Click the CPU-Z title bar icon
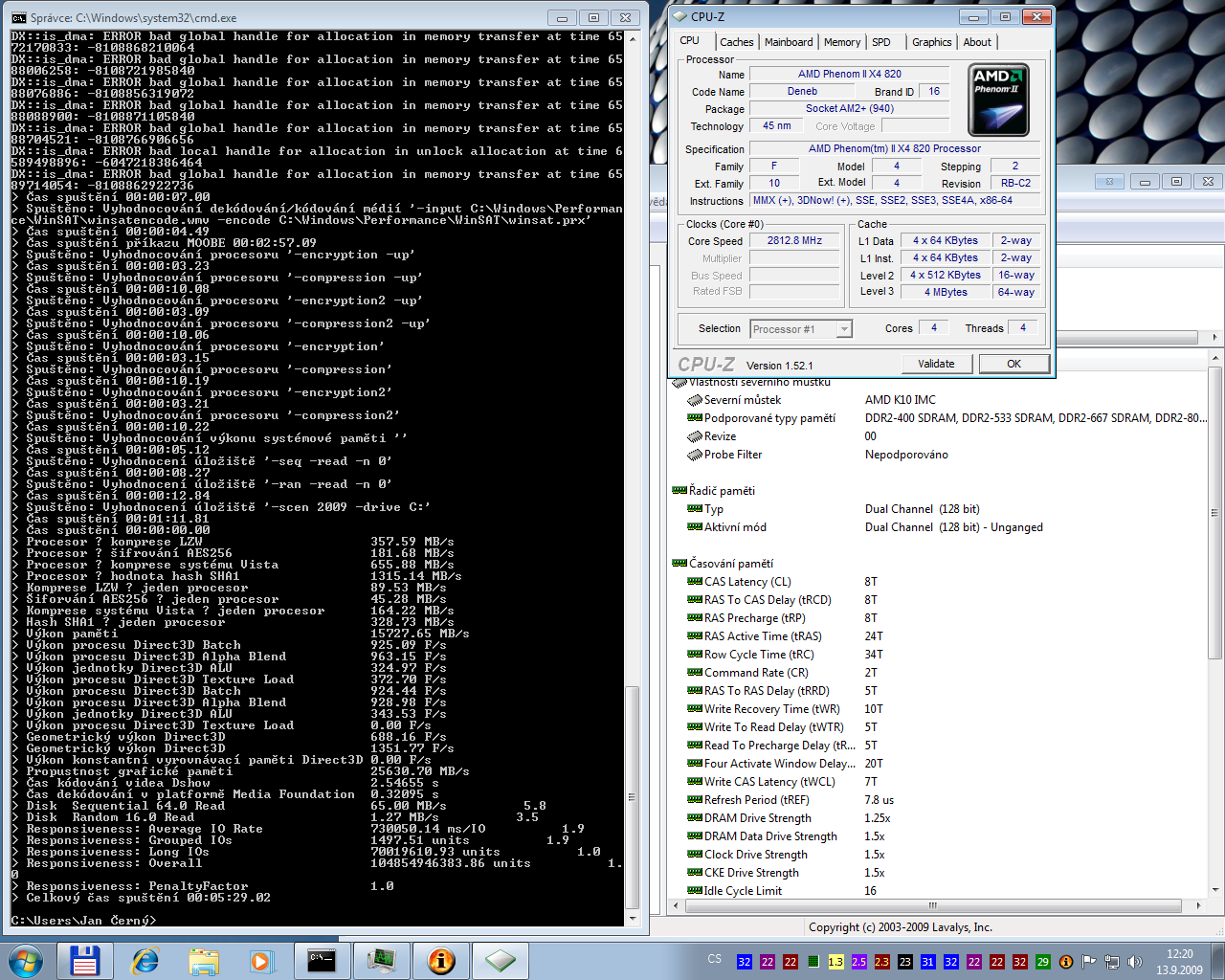1225x980 pixels. click(680, 16)
